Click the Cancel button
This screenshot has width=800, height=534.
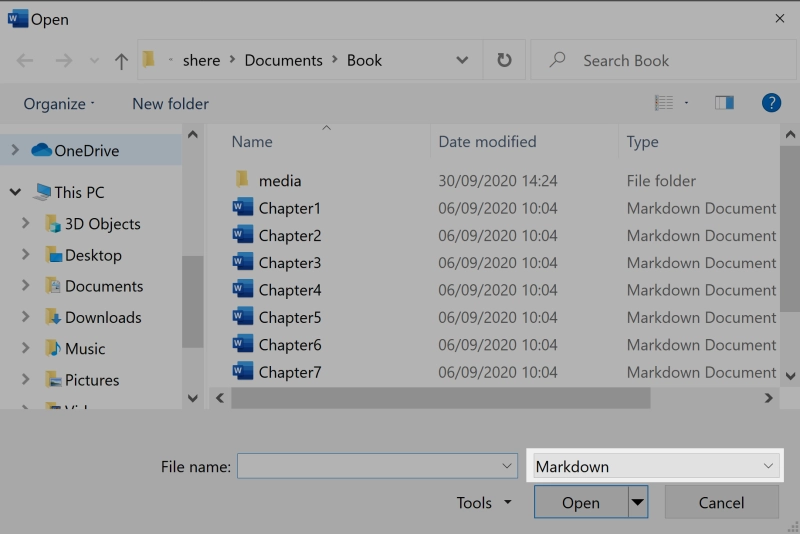coord(721,502)
